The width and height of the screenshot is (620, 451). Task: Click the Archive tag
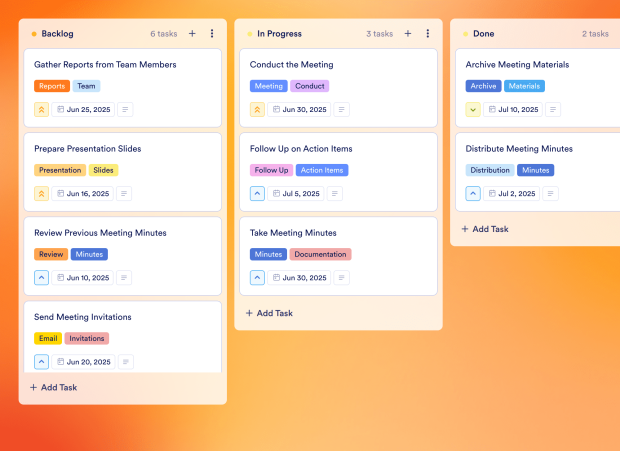(483, 86)
